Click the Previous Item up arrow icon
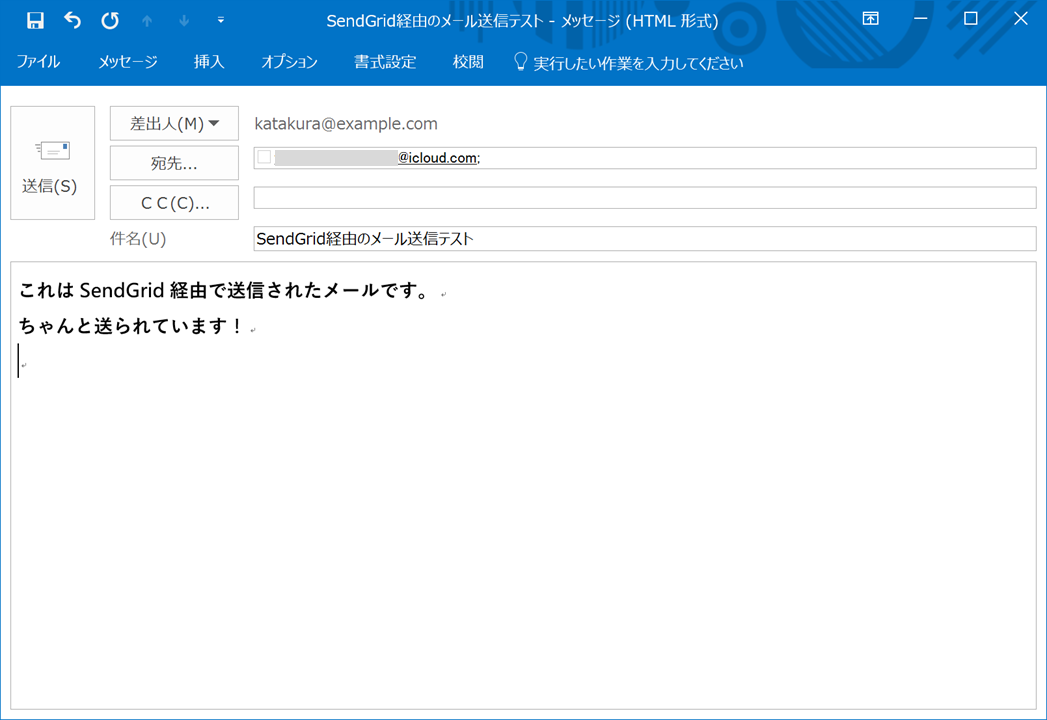 (147, 21)
